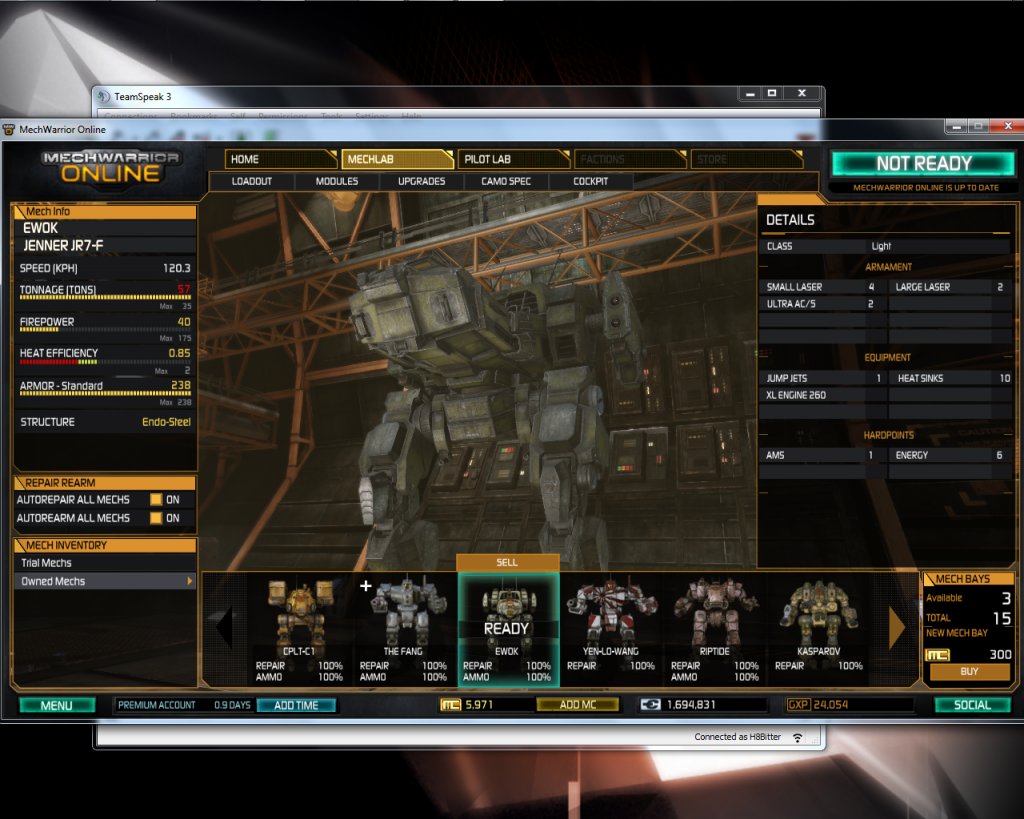Viewport: 1024px width, 819px height.
Task: Click the plus icon on The Fang
Action: point(366,586)
